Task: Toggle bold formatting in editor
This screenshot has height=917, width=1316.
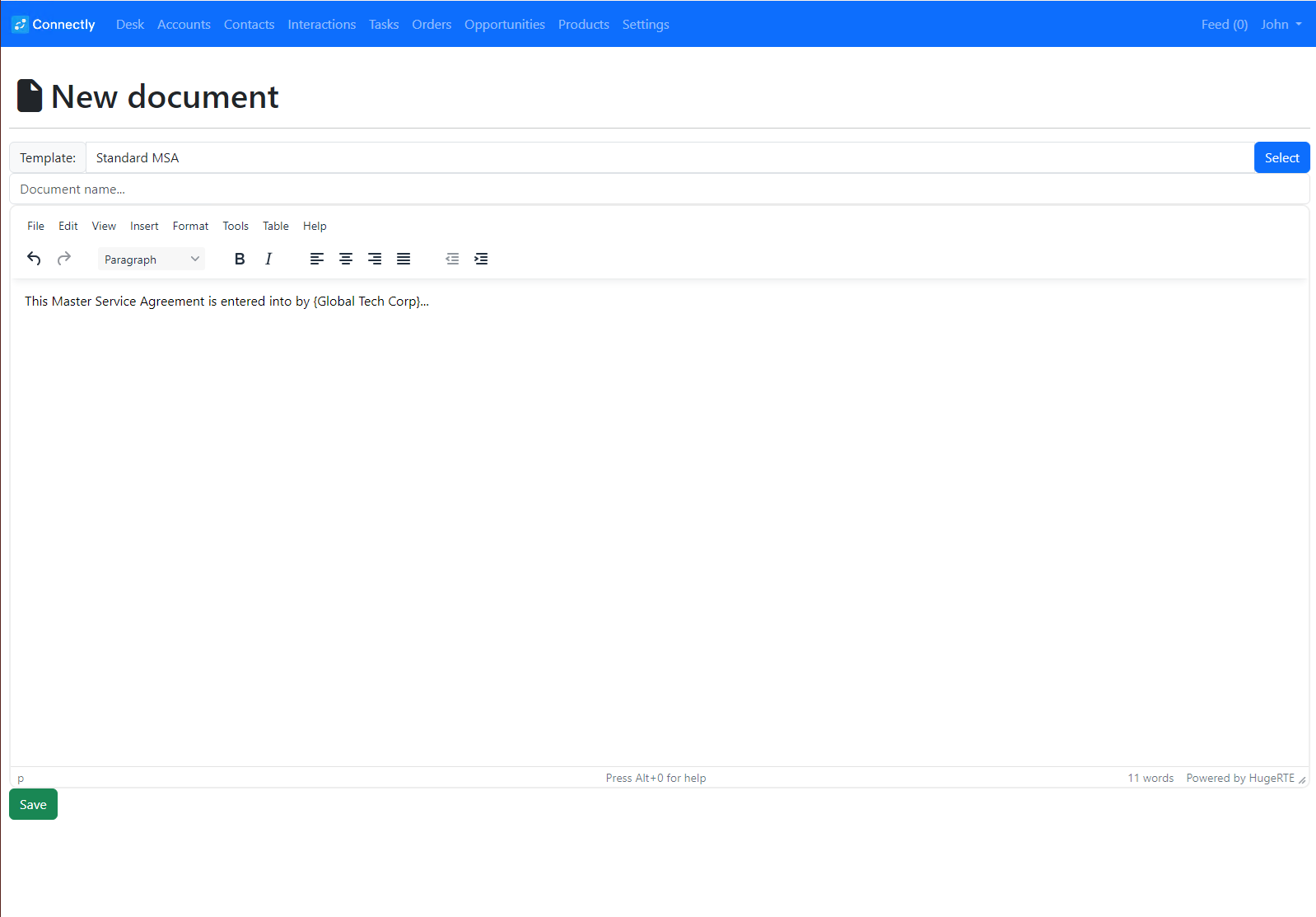Action: pos(240,259)
